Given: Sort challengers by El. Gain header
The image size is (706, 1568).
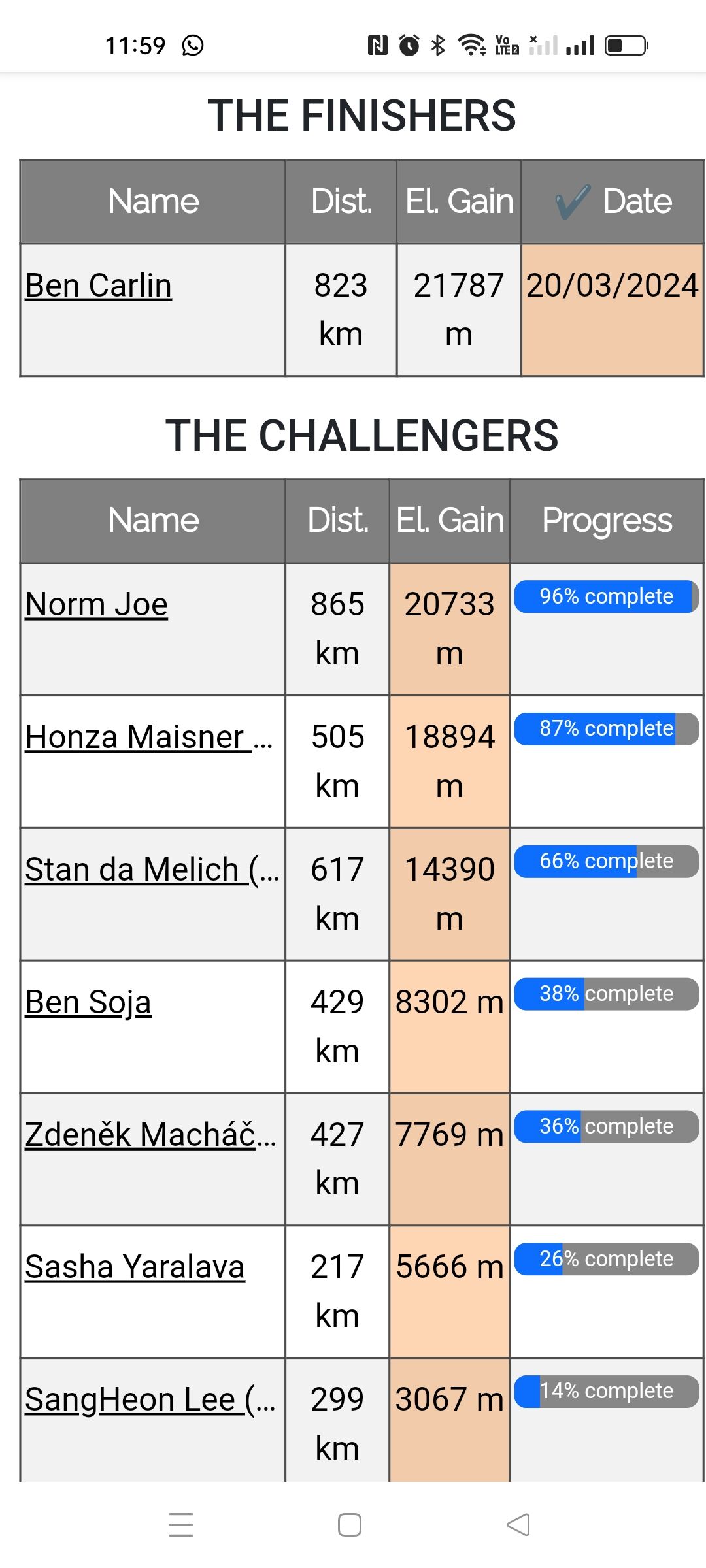Looking at the screenshot, I should coord(450,521).
